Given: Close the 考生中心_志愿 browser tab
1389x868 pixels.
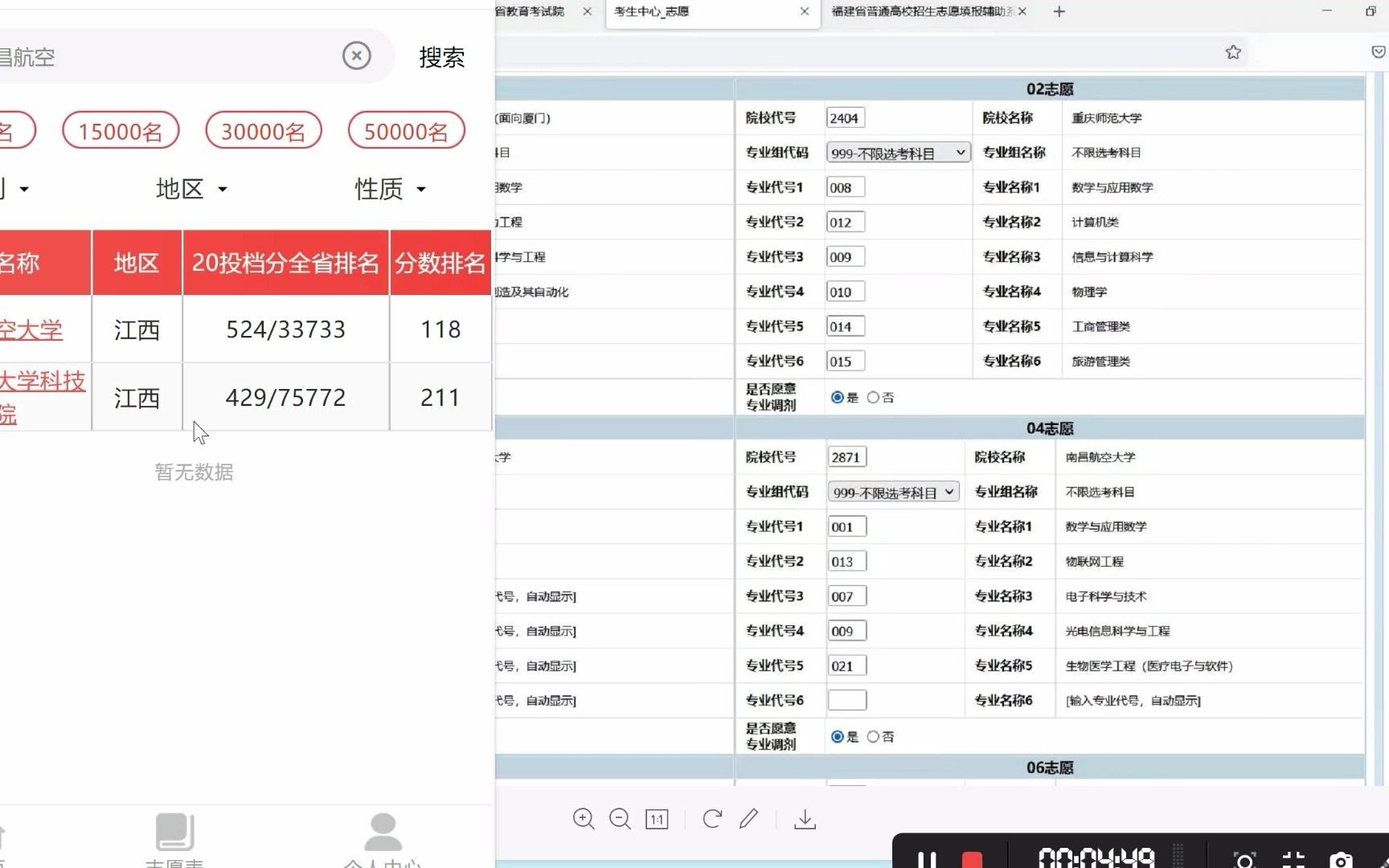Looking at the screenshot, I should click(x=805, y=11).
